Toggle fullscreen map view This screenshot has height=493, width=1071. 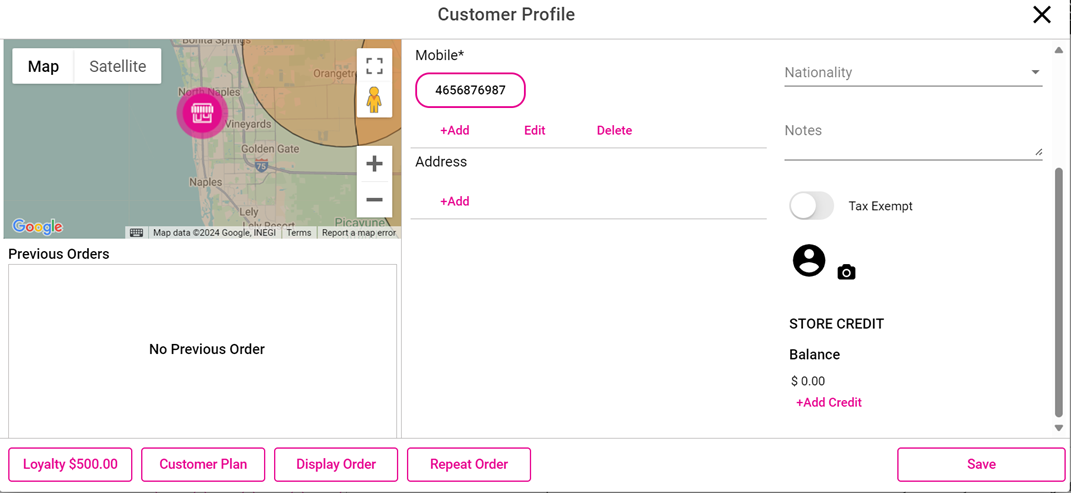(374, 66)
